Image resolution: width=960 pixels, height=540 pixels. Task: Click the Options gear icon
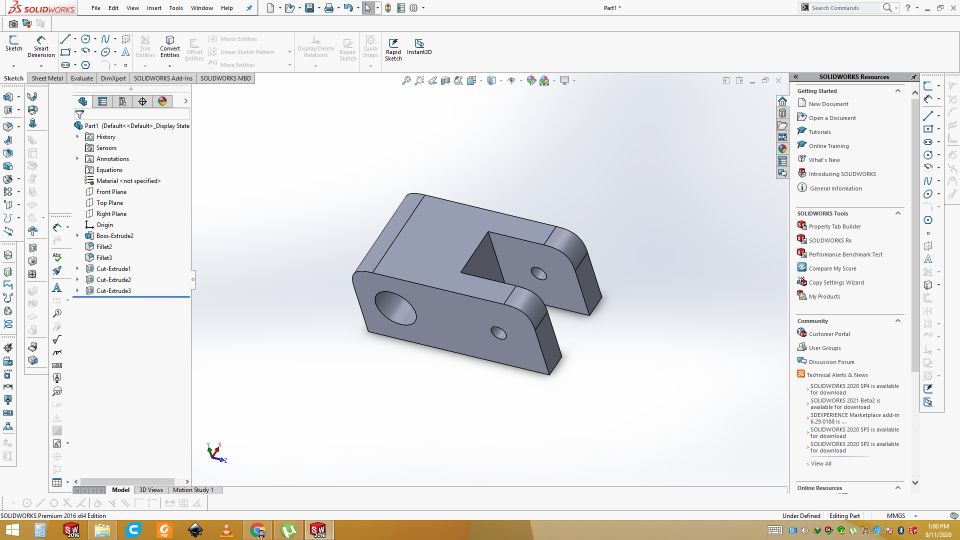pyautogui.click(x=413, y=8)
